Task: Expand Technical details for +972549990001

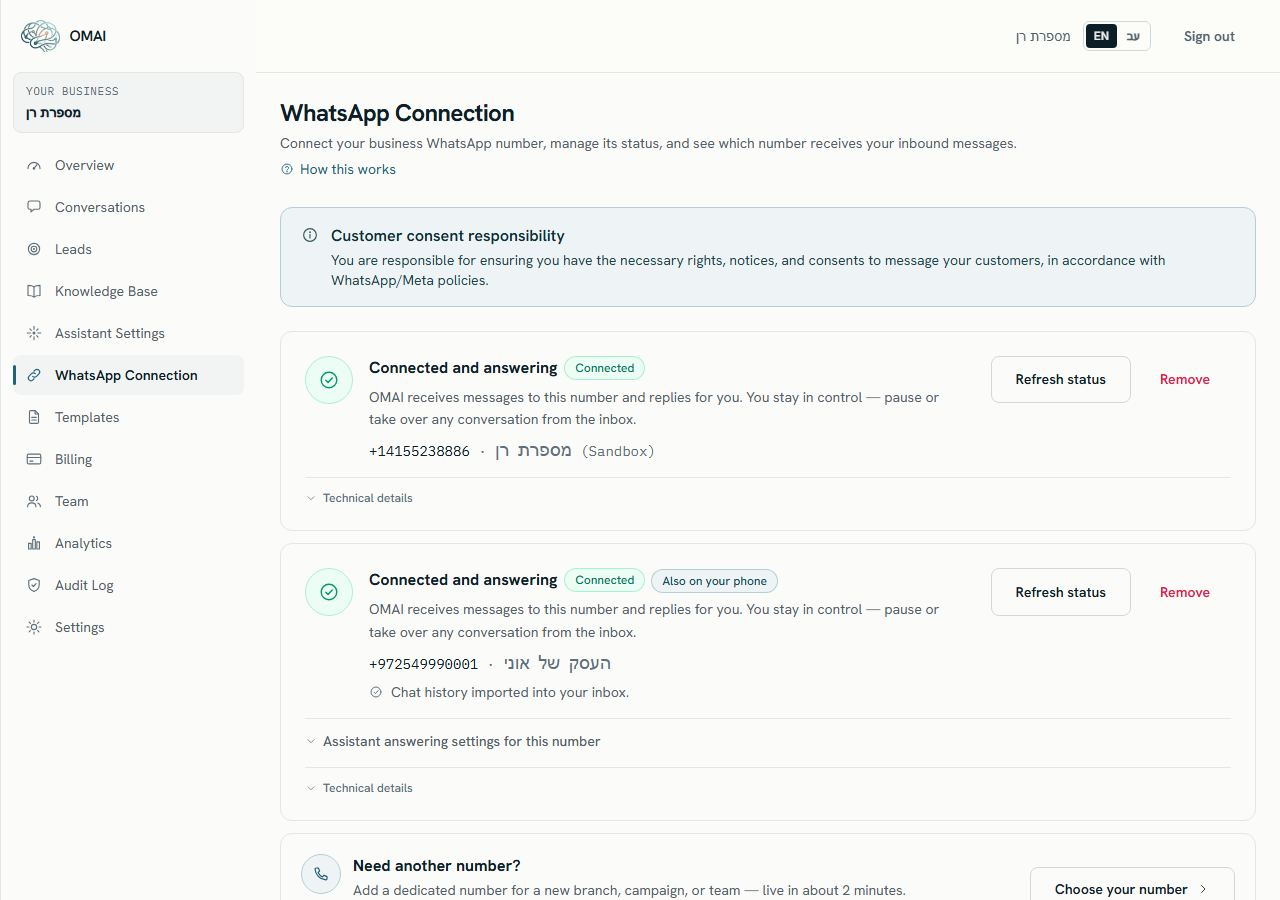Action: click(360, 788)
